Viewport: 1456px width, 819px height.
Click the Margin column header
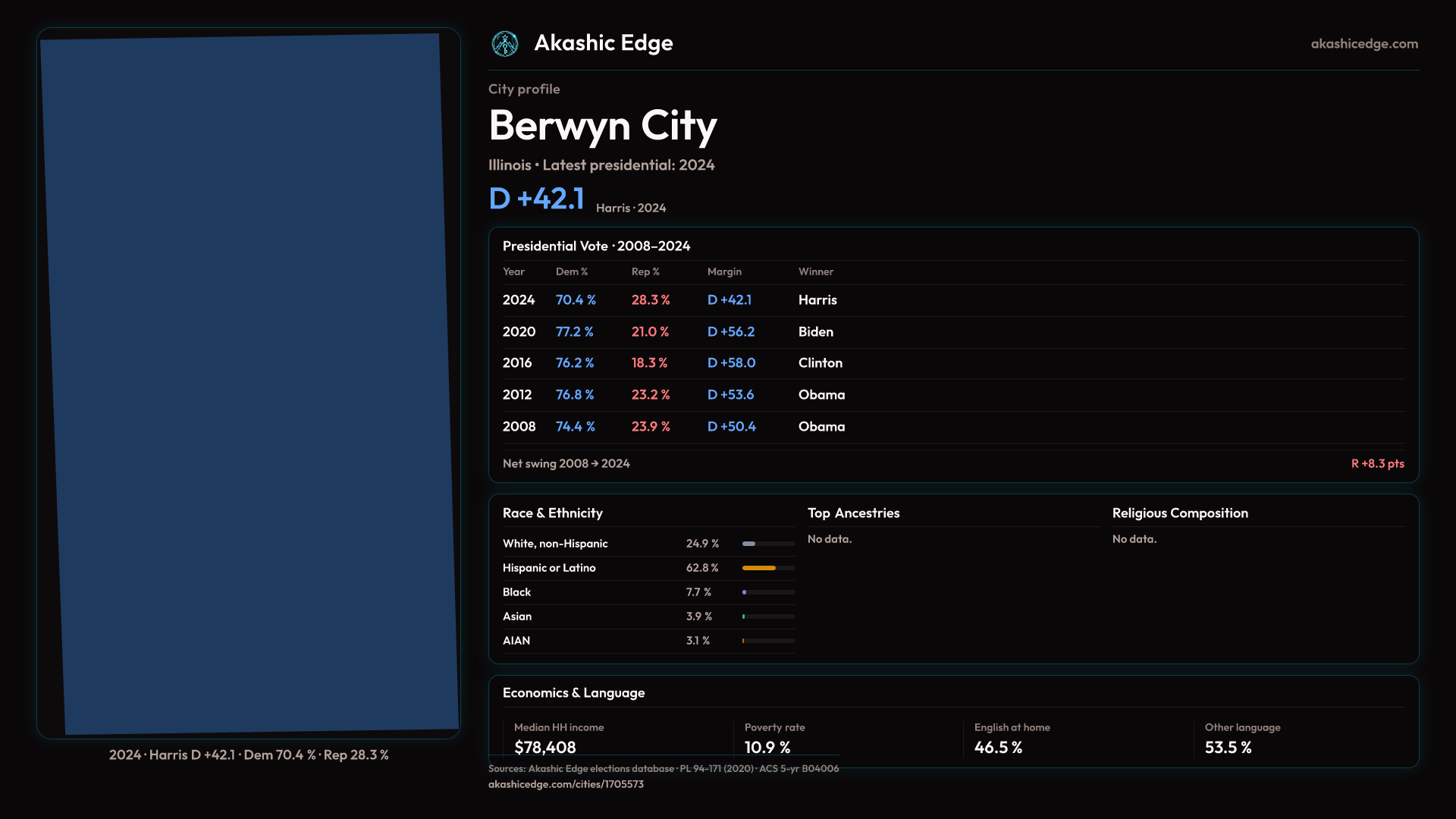click(724, 271)
